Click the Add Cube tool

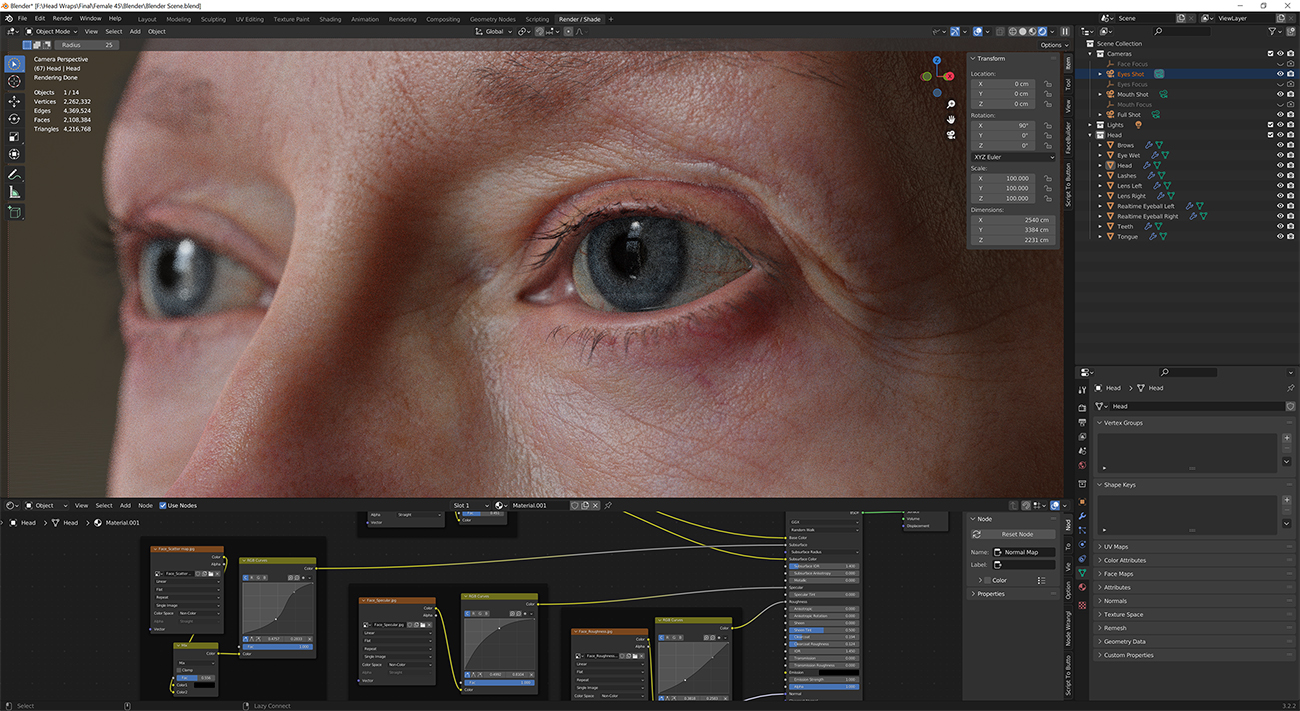click(x=14, y=212)
